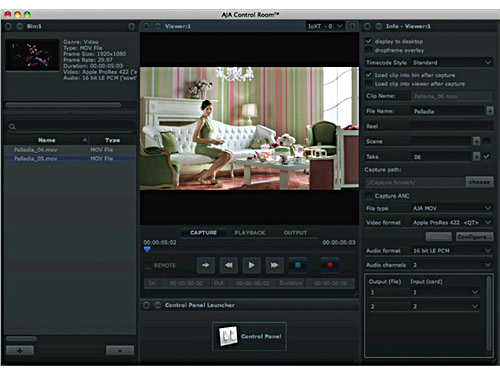Select the Palladia_04.mov clip
The width and height of the screenshot is (500, 375).
click(x=70, y=150)
